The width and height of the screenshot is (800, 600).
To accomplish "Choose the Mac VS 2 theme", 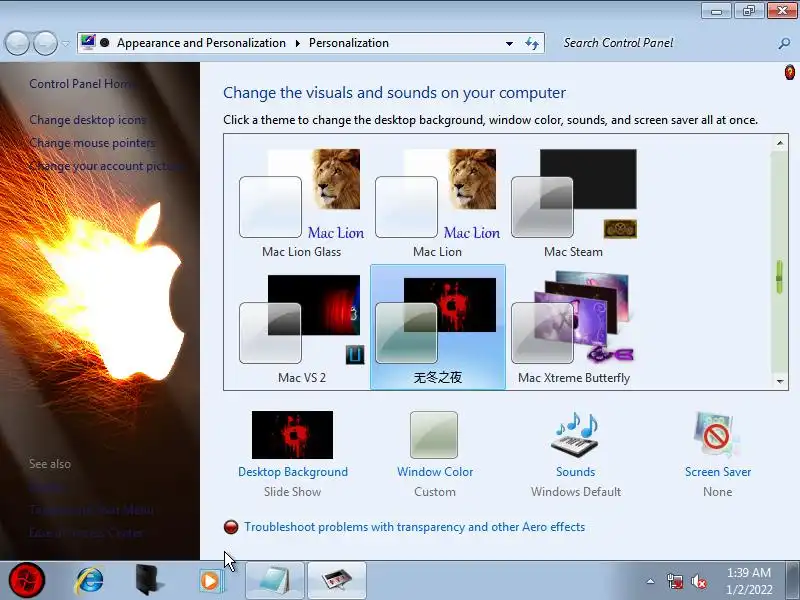I will tap(302, 328).
